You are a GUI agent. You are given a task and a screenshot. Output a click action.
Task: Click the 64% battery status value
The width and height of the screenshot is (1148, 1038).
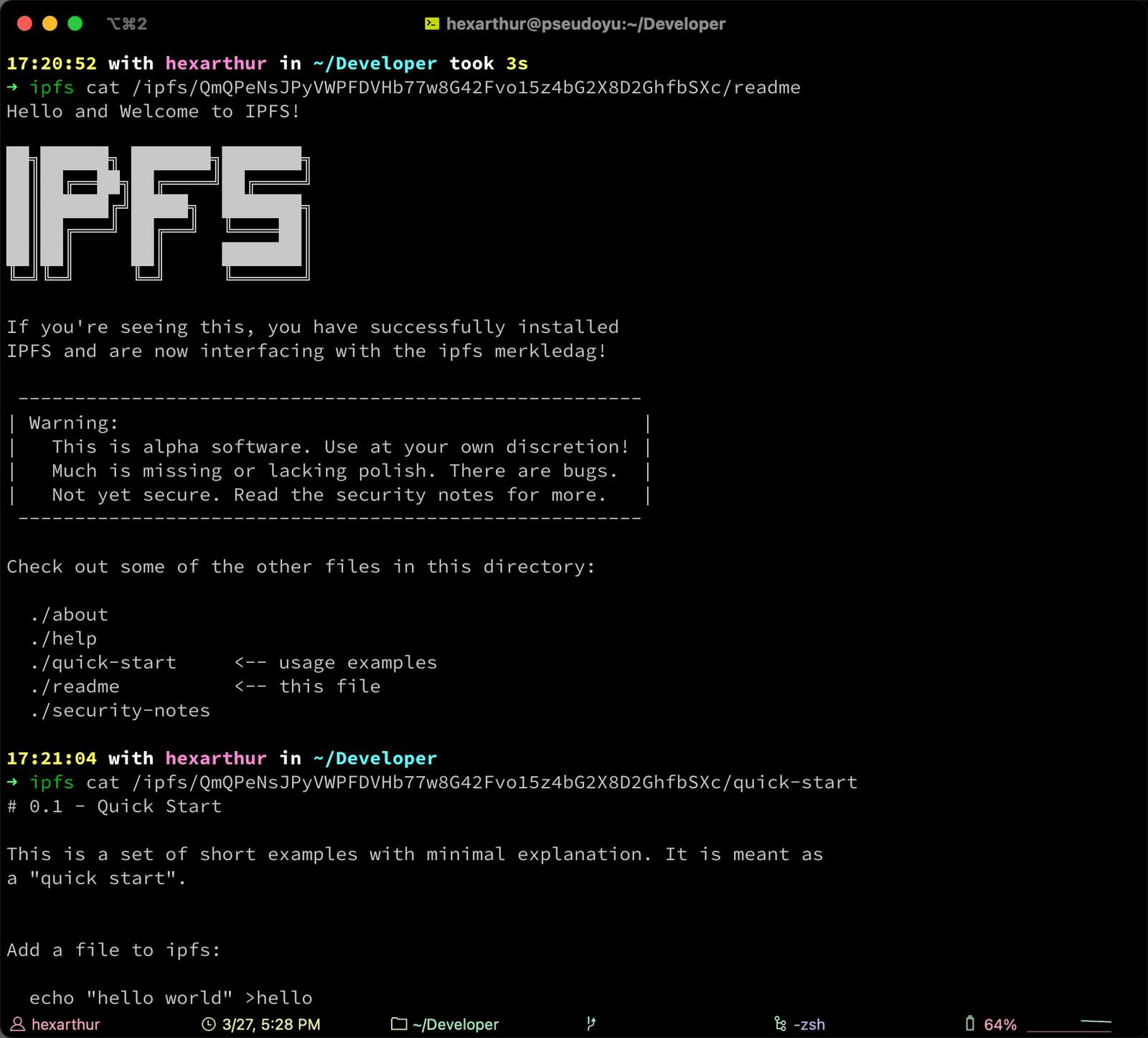[x=1000, y=1024]
